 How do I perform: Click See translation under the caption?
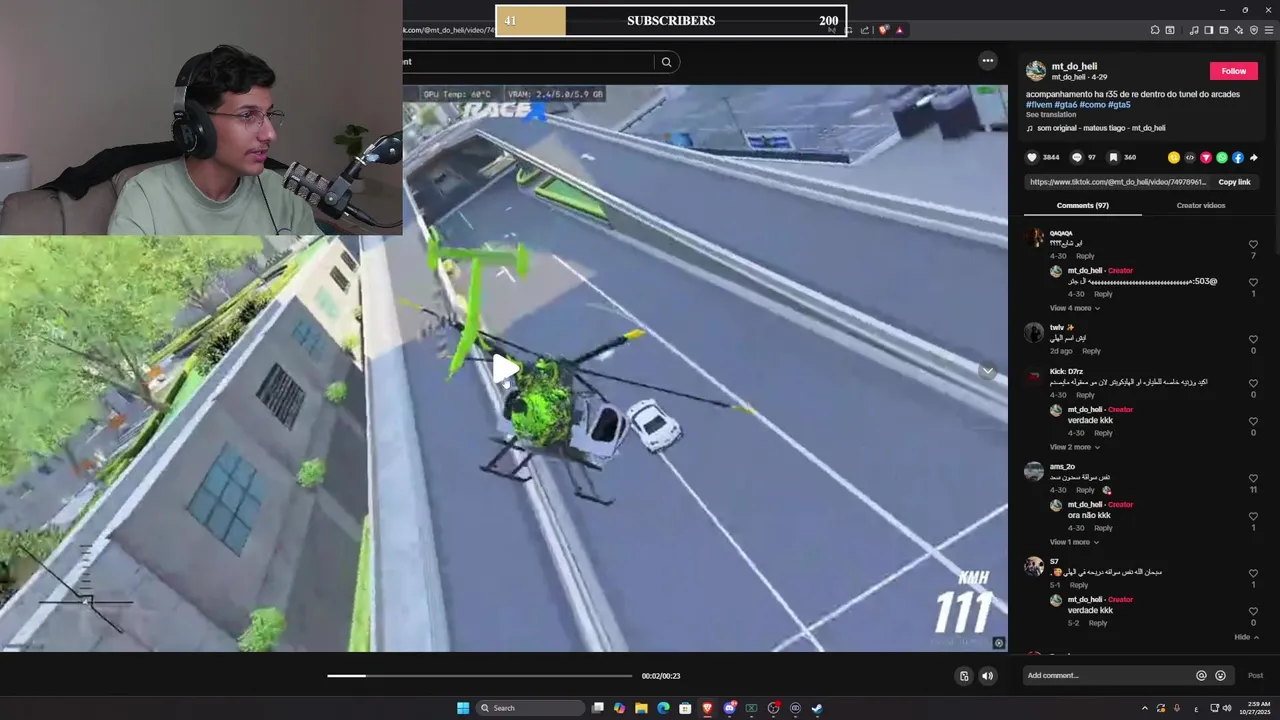point(1051,115)
